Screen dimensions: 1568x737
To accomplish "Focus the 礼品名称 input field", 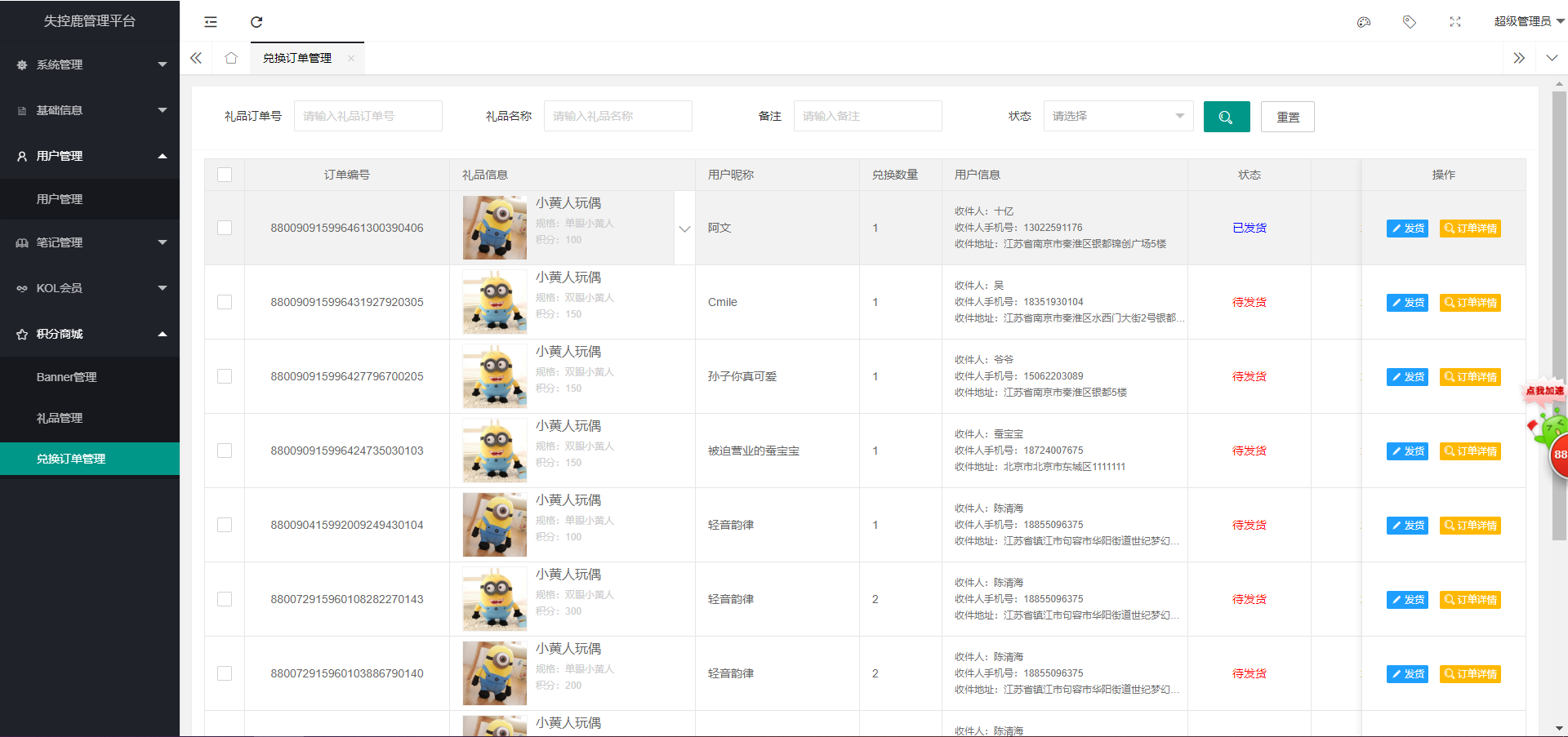I will coord(618,116).
